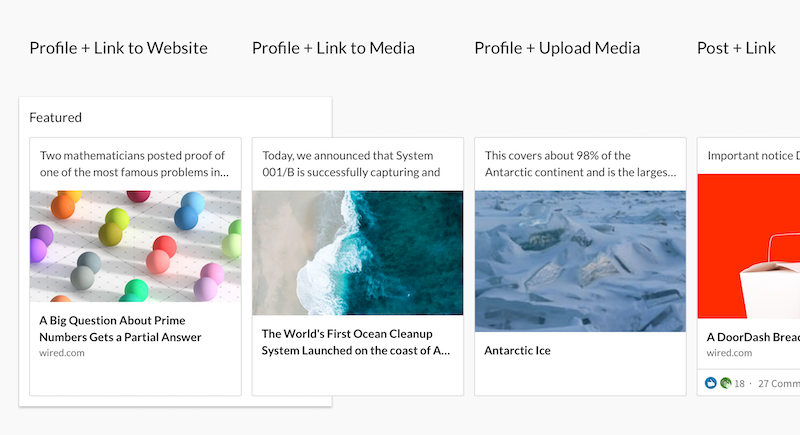The height and width of the screenshot is (435, 800).
Task: Click the blue like reaction icon
Action: click(x=711, y=383)
